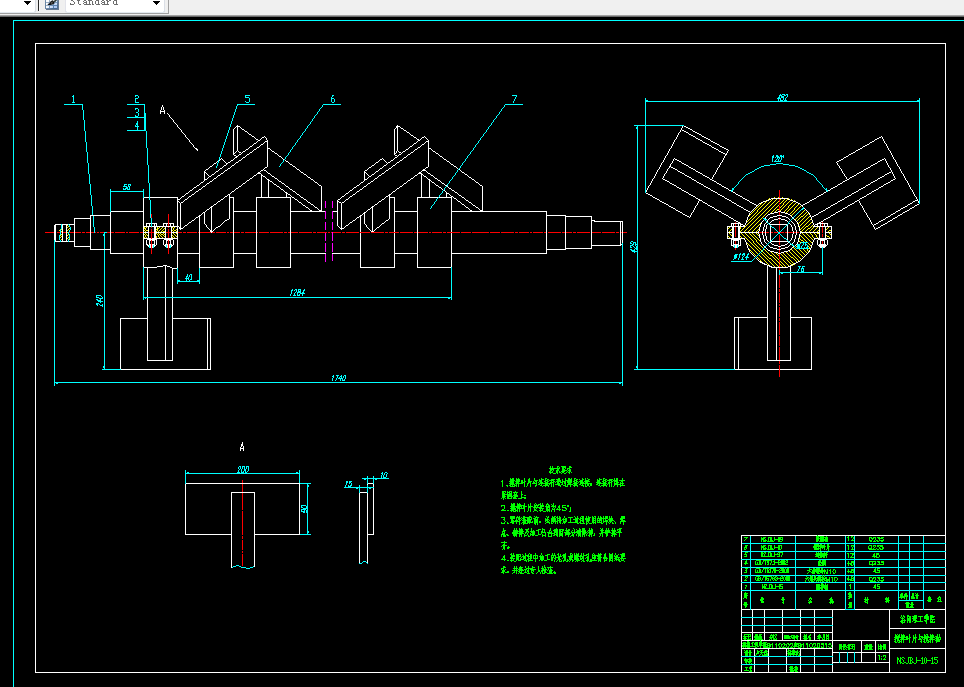964x687 pixels.
Task: Click the vertical dimension value 240
Action: (x=100, y=301)
